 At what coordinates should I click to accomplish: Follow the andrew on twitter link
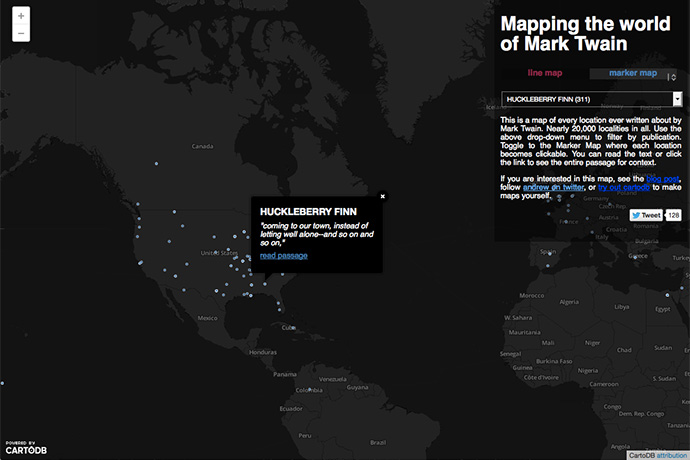553,188
